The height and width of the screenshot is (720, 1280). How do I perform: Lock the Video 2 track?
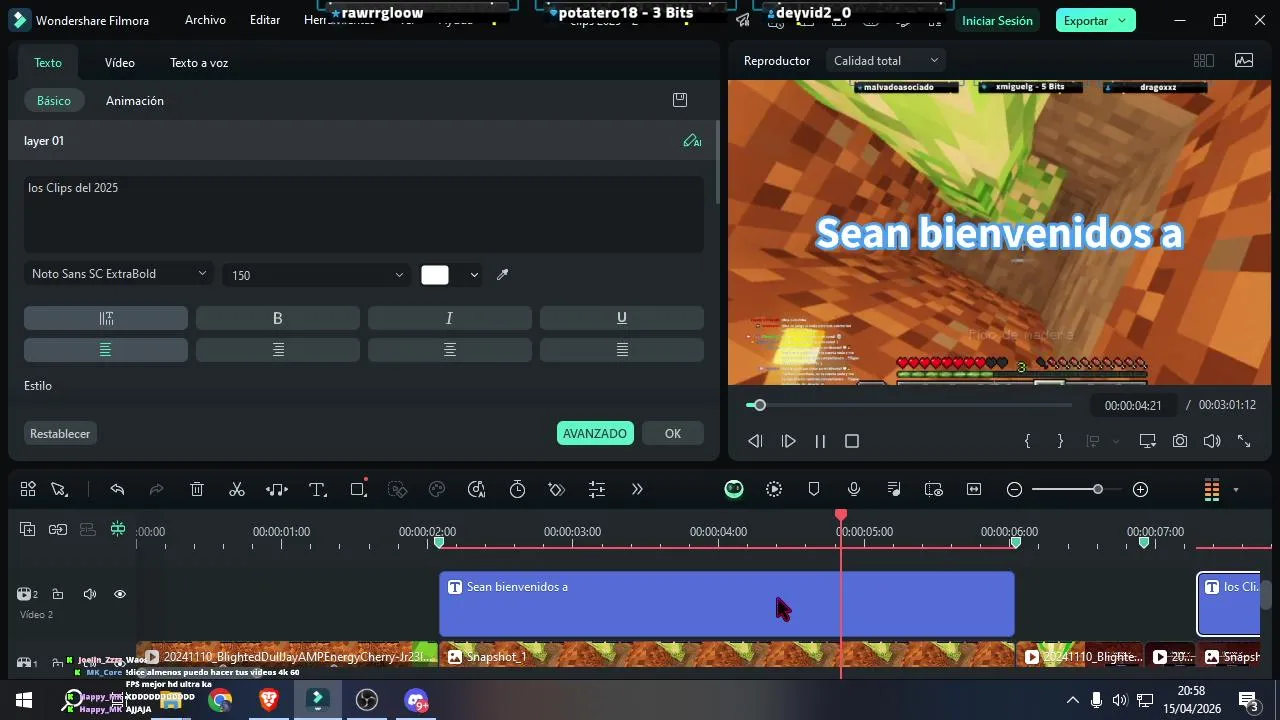point(58,594)
